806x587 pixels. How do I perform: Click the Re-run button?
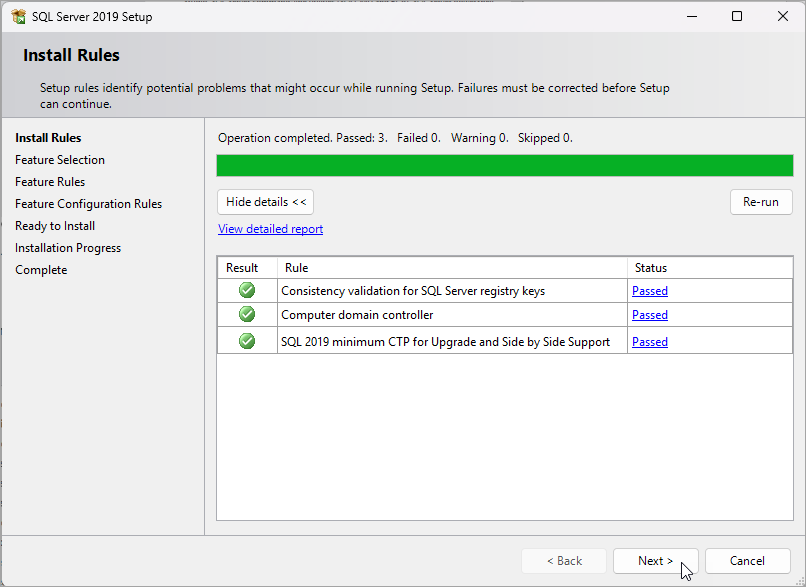pyautogui.click(x=761, y=202)
